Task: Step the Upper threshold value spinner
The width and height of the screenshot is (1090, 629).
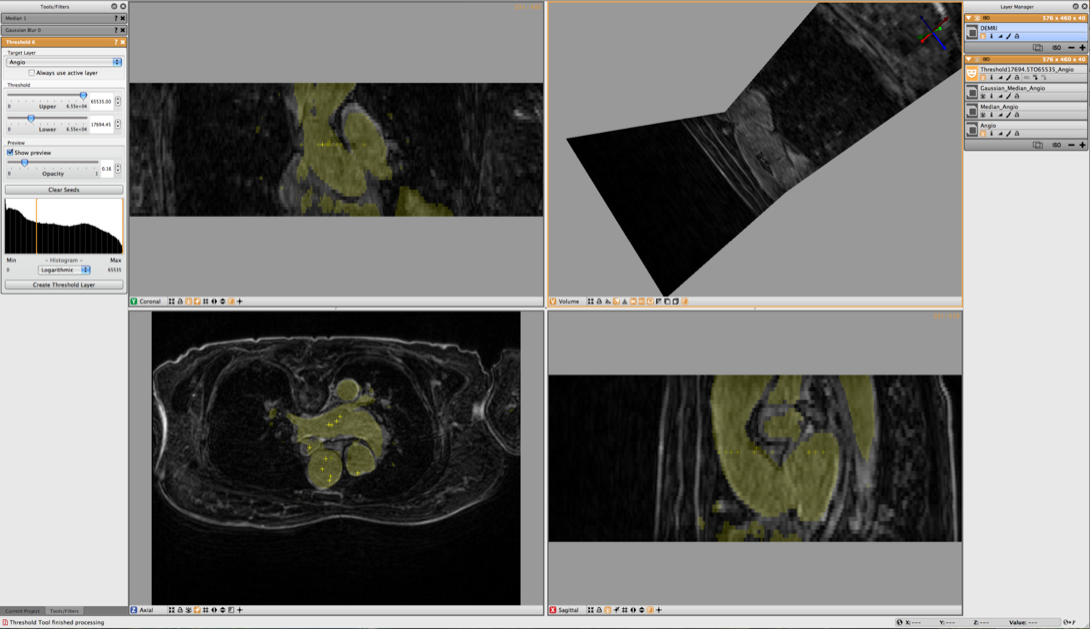Action: click(x=118, y=101)
